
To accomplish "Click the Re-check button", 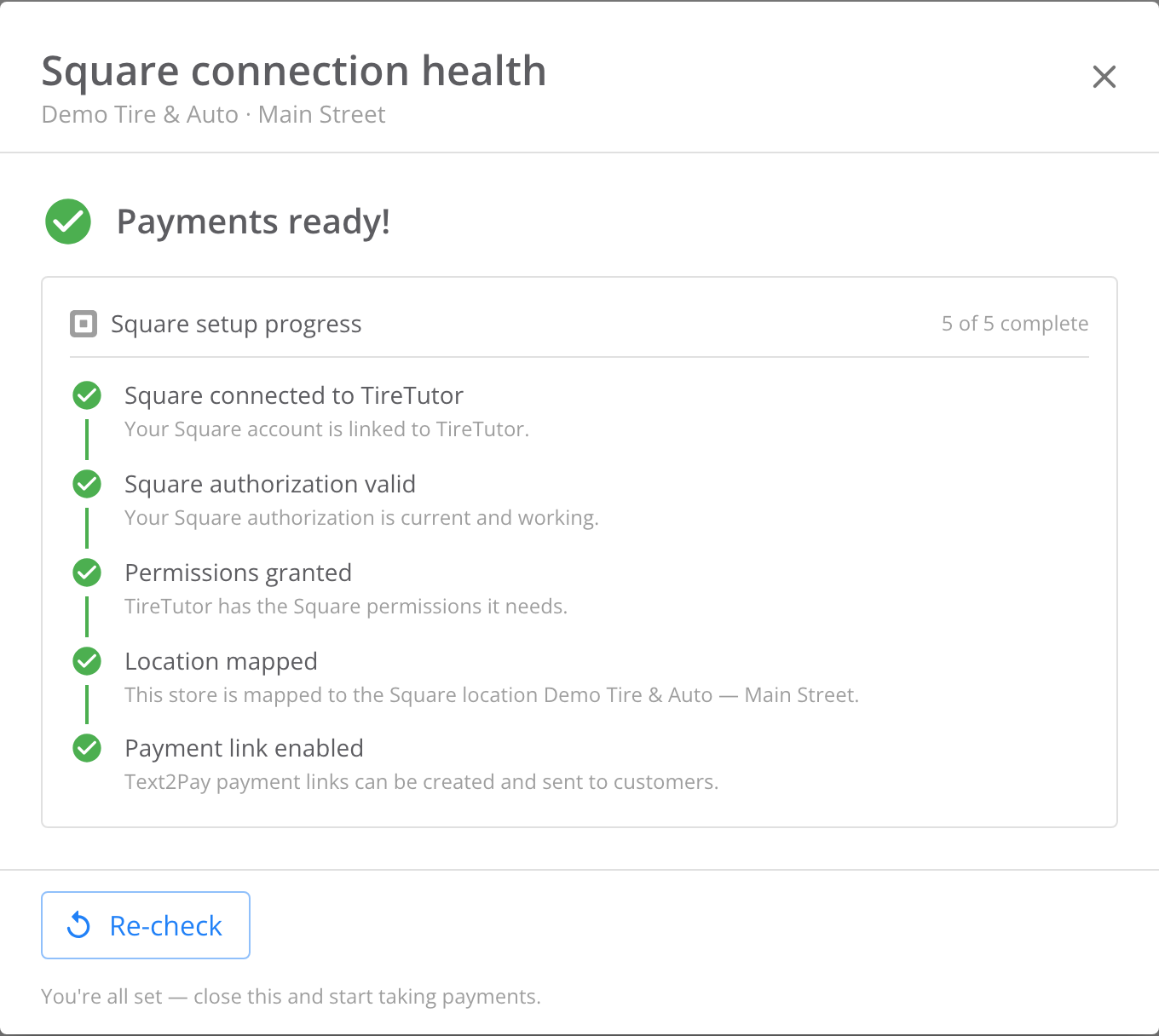I will [146, 925].
